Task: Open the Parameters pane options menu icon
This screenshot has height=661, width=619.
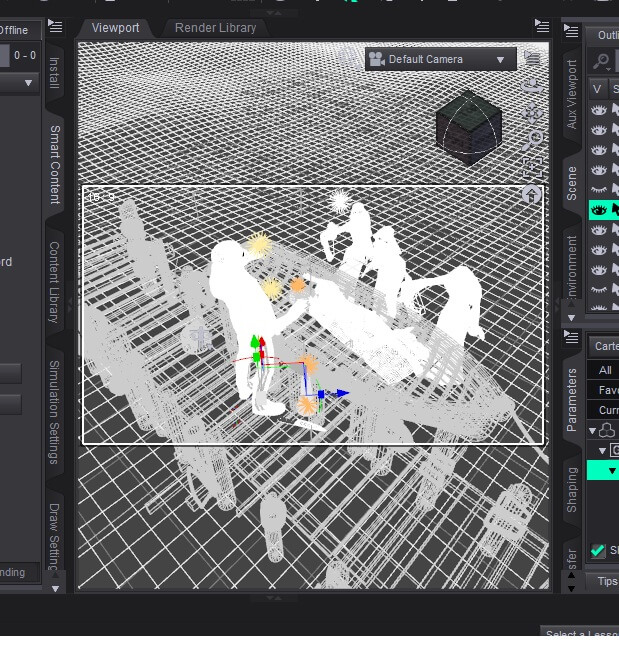Action: 571,337
